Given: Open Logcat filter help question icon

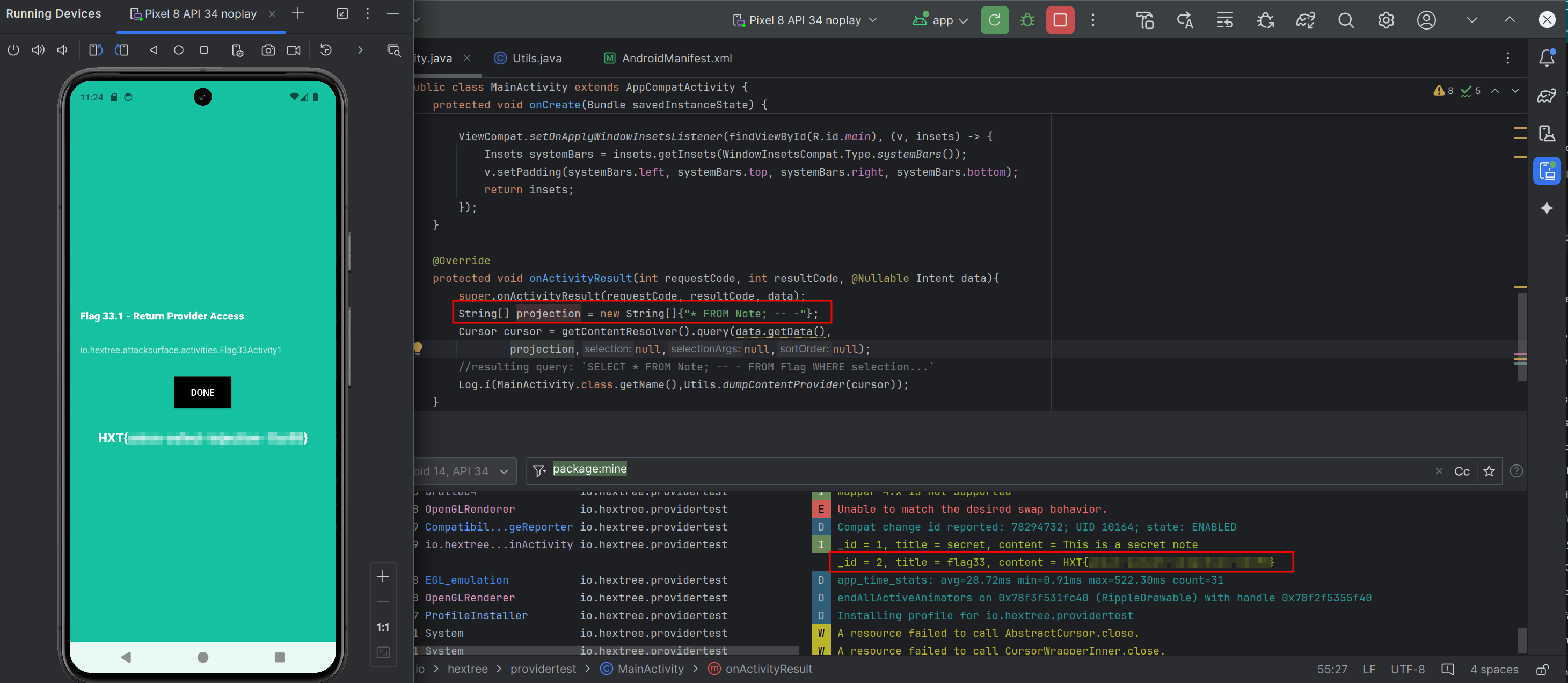Looking at the screenshot, I should [x=1516, y=471].
